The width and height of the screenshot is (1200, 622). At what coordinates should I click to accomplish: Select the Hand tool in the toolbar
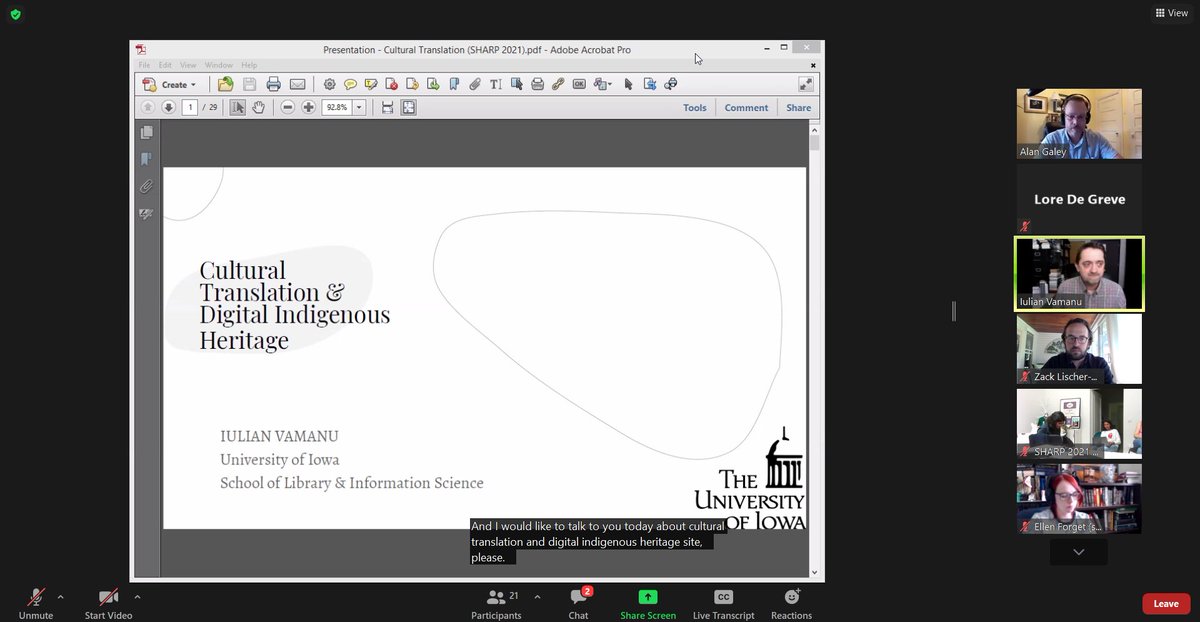tap(258, 106)
